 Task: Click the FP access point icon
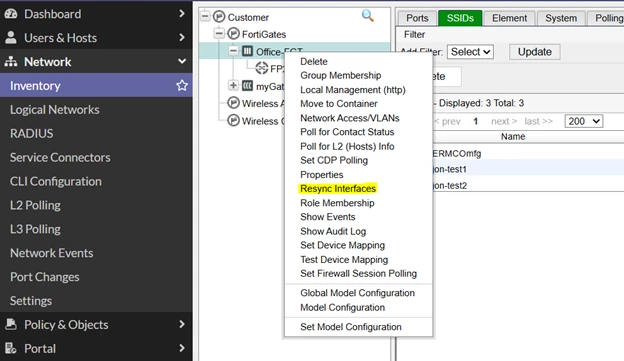tap(261, 68)
